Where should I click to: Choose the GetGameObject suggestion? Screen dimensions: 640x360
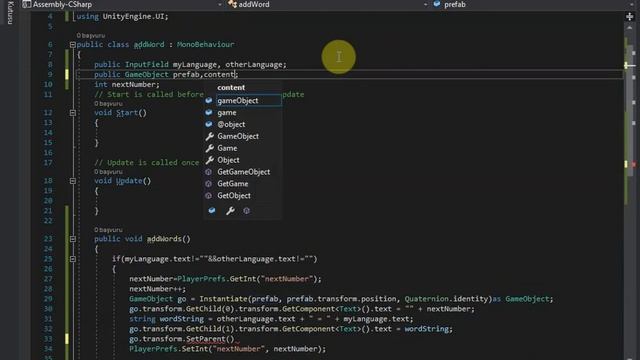(x=243, y=172)
